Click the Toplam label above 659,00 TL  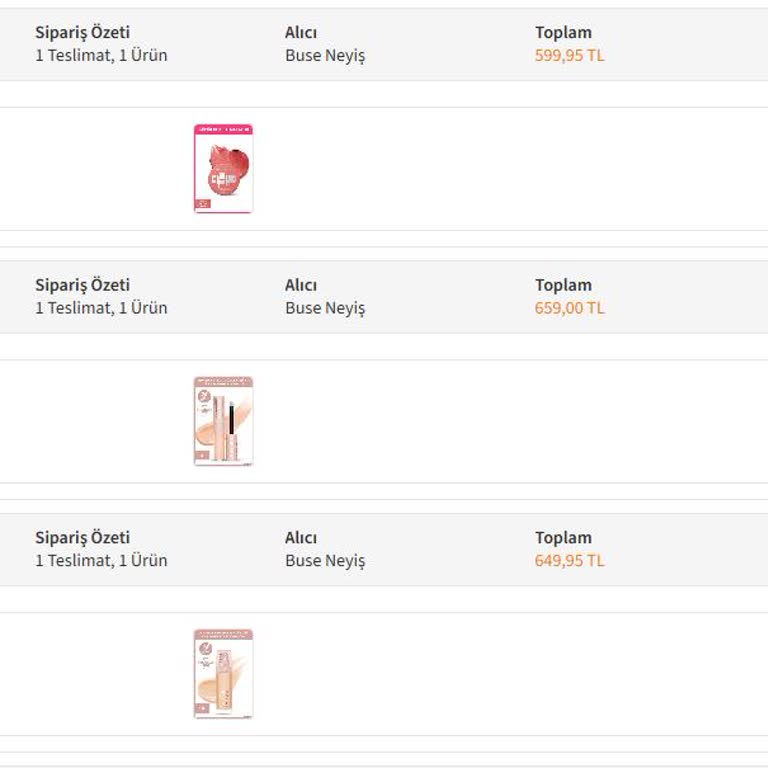563,285
